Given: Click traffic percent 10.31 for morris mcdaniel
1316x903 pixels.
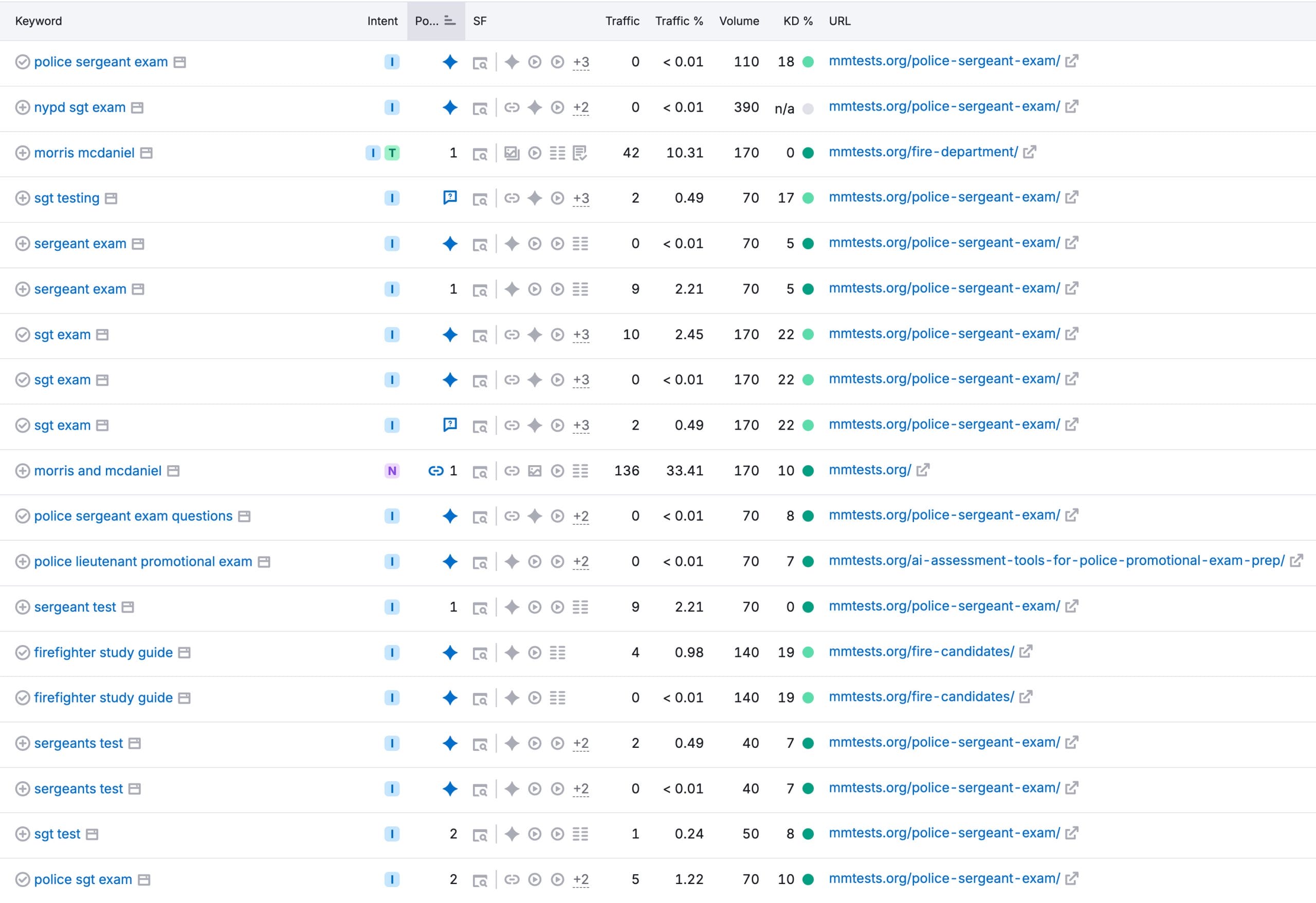Looking at the screenshot, I should click(x=685, y=153).
